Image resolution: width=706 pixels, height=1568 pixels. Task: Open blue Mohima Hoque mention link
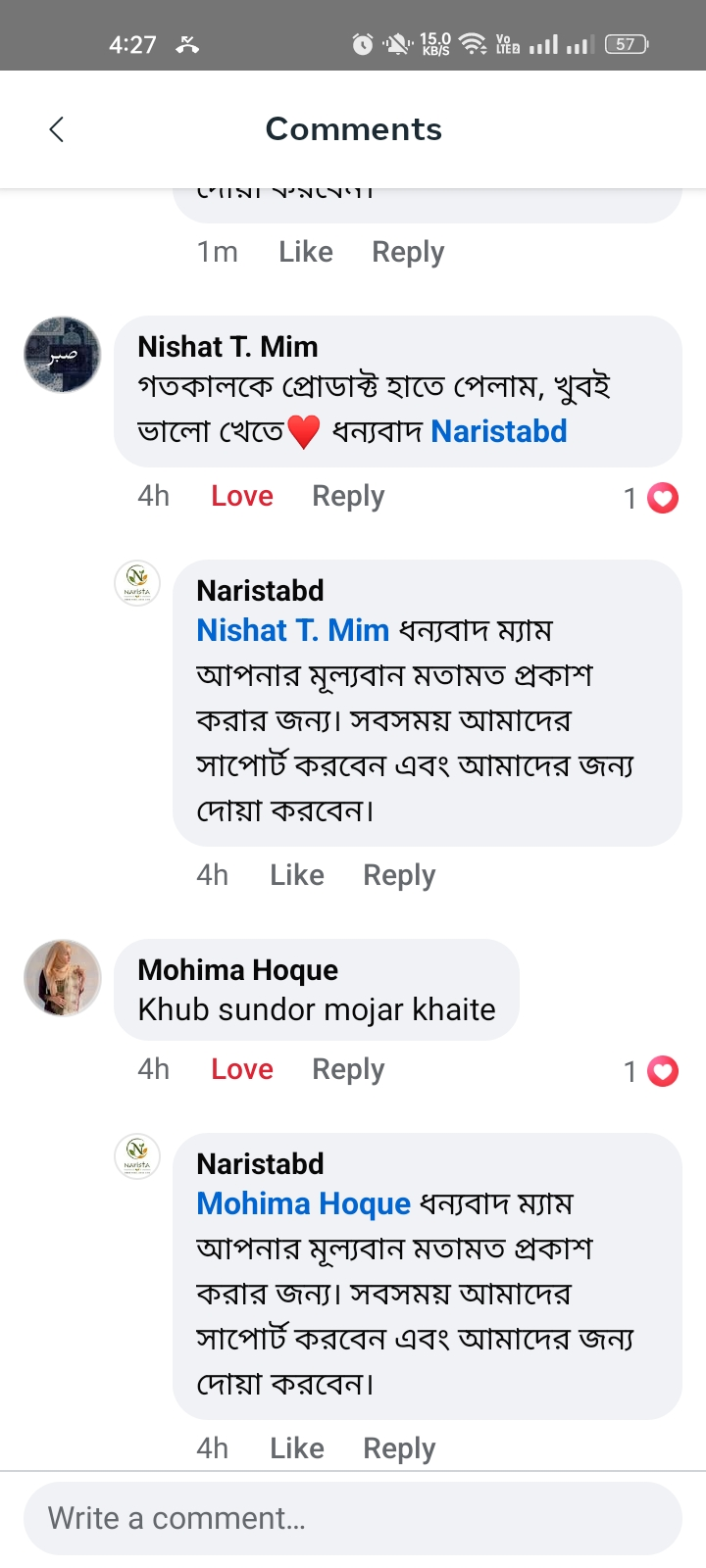pyautogui.click(x=304, y=1203)
